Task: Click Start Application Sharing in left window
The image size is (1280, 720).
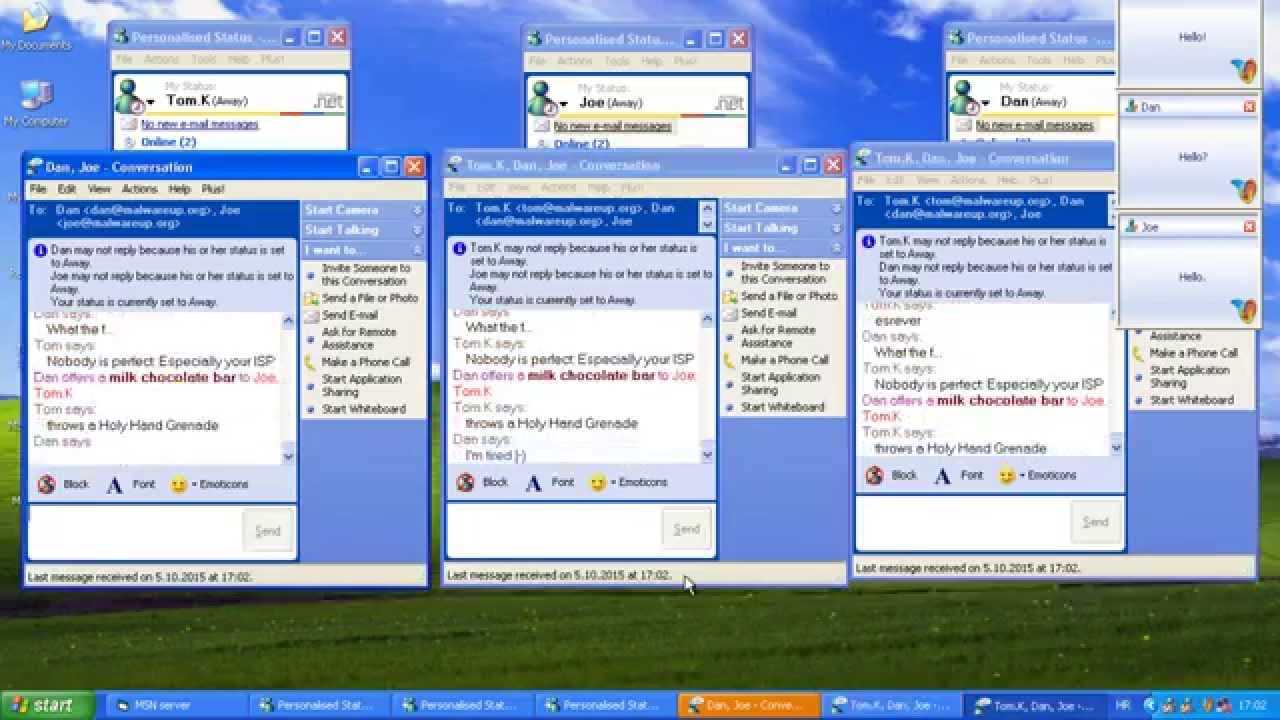Action: [x=361, y=385]
